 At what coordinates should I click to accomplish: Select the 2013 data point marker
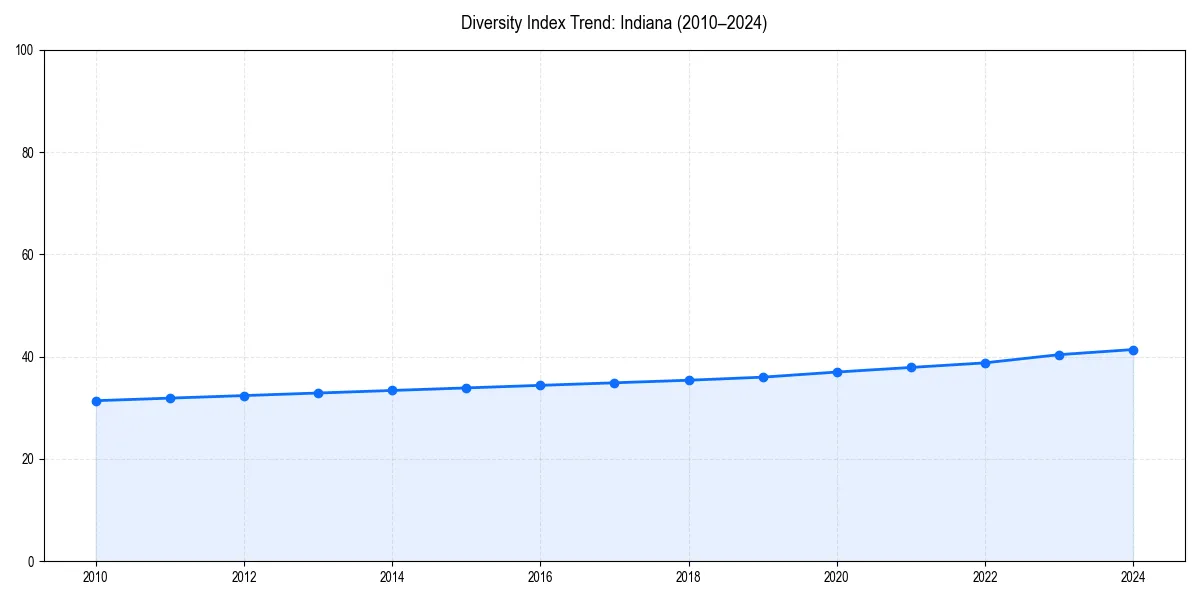tap(318, 392)
